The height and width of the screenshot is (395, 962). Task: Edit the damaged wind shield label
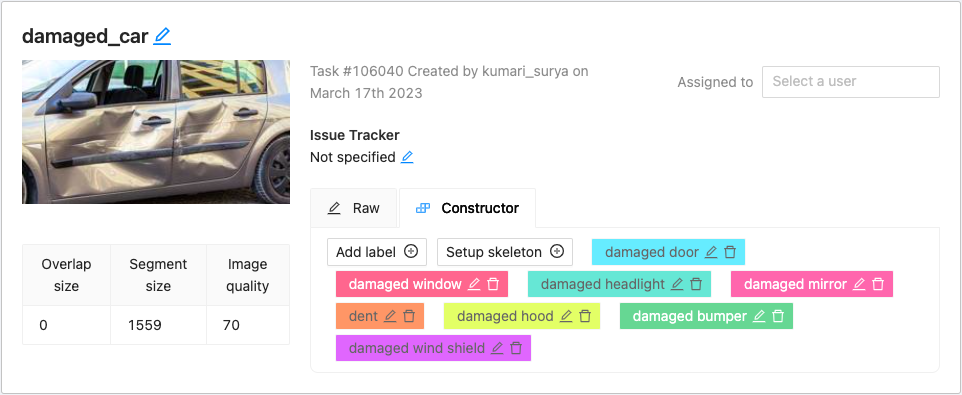(497, 348)
